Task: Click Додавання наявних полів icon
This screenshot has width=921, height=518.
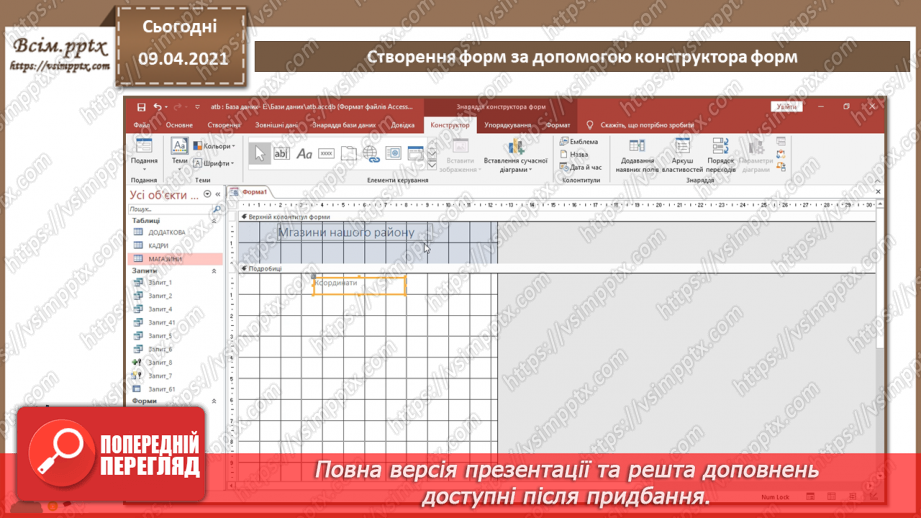Action: (x=636, y=155)
